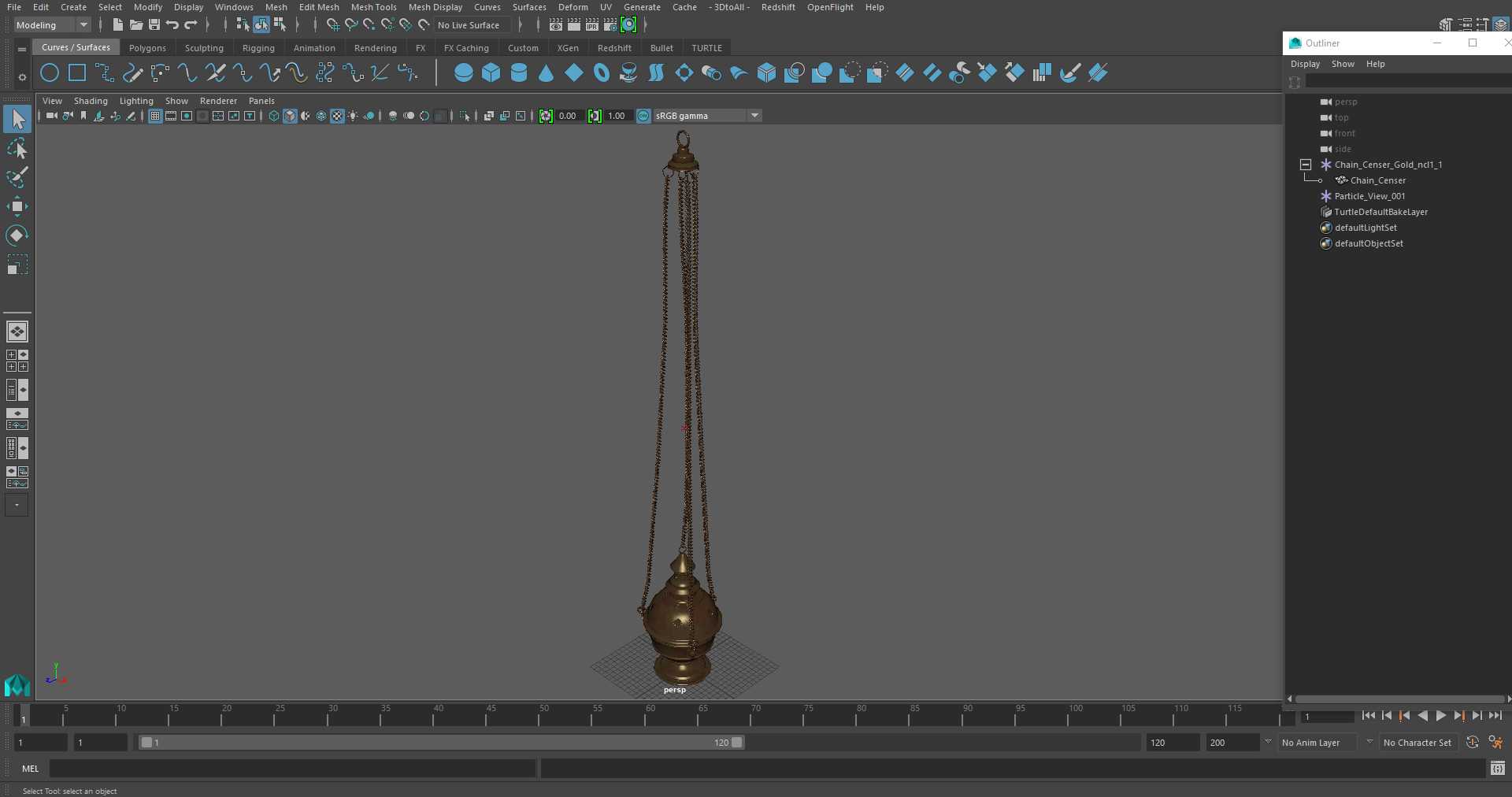Image resolution: width=1512 pixels, height=797 pixels.
Task: Toggle viewport grid display
Action: click(x=155, y=116)
